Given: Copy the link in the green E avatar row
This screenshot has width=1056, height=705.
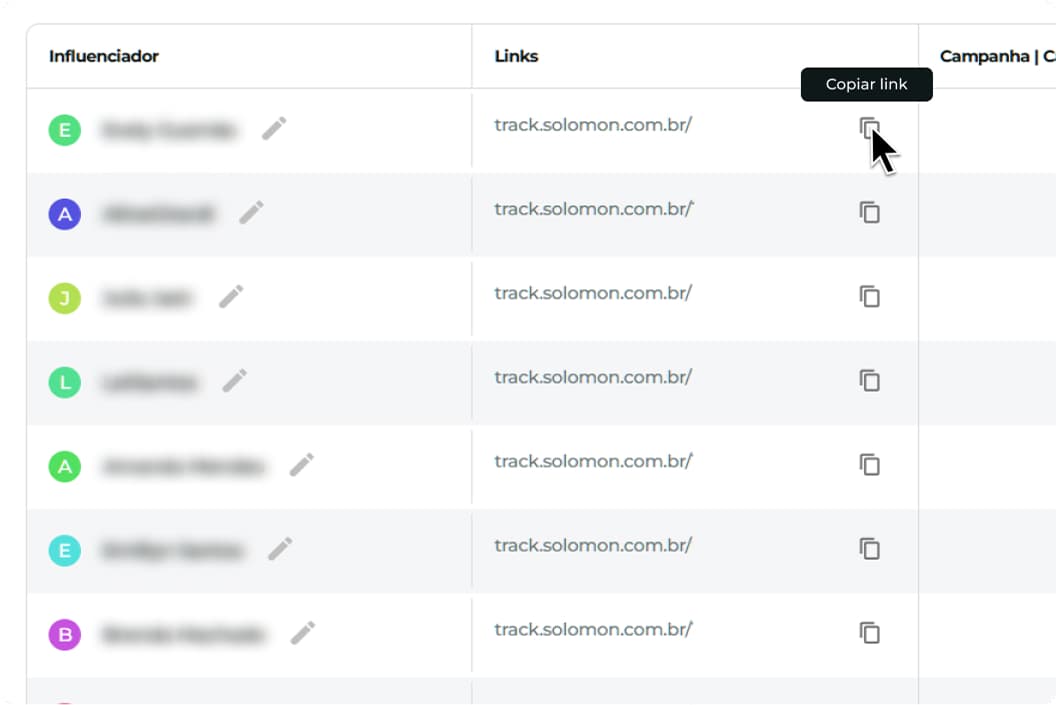Looking at the screenshot, I should click(870, 128).
